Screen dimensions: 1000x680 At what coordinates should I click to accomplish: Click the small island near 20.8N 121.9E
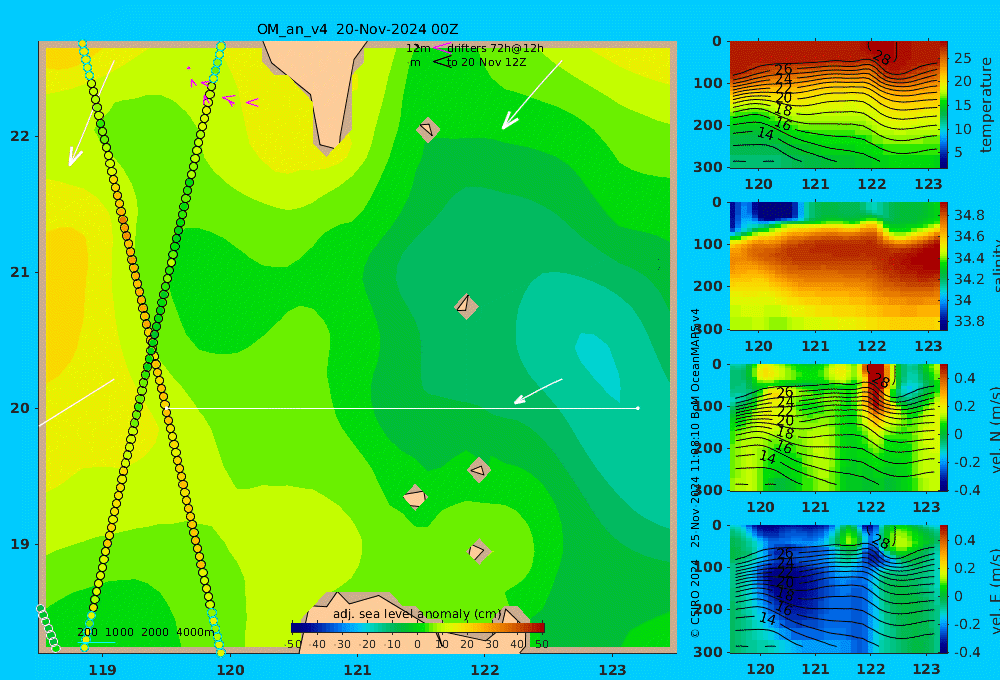click(x=466, y=306)
